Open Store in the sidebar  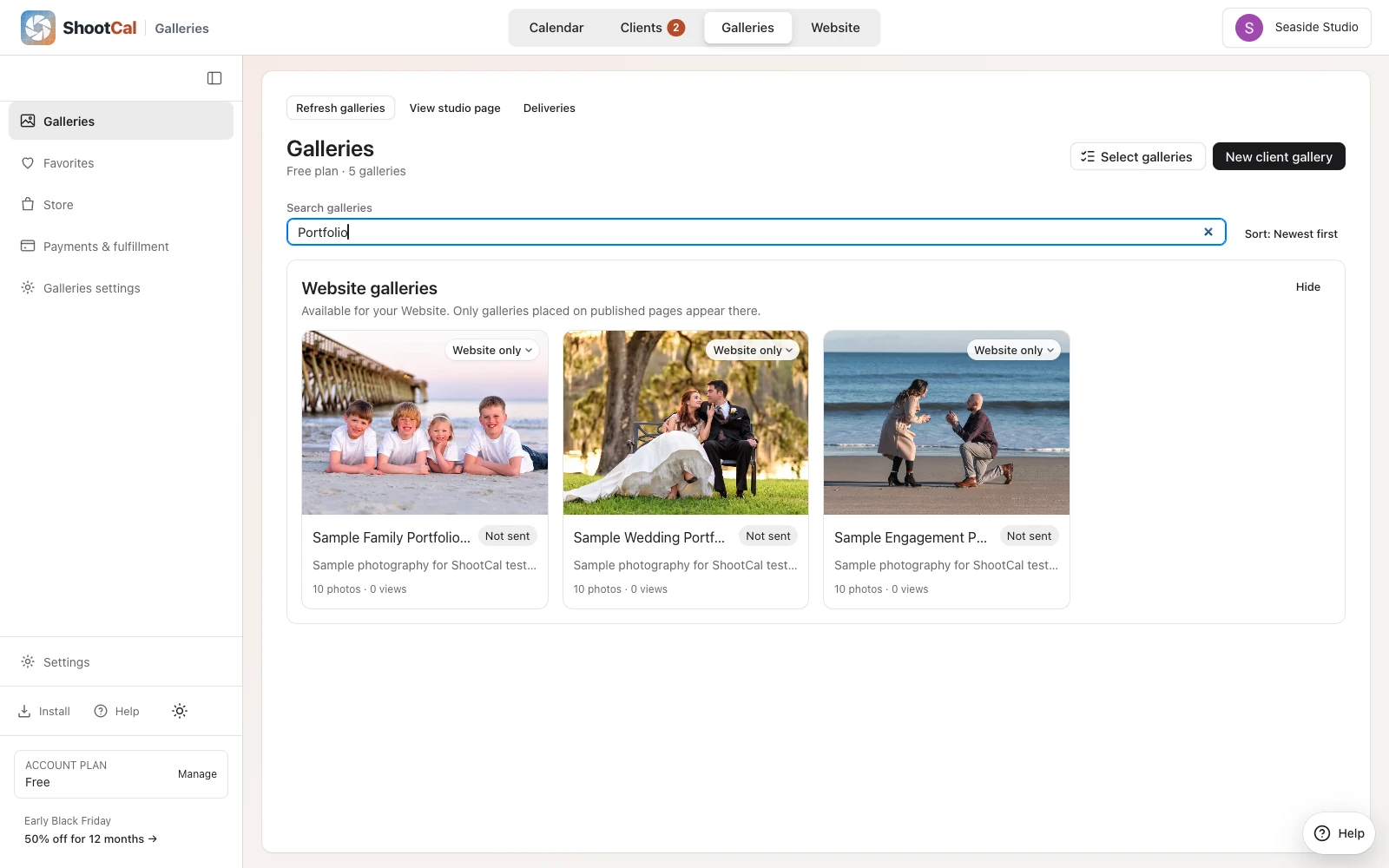pos(121,205)
